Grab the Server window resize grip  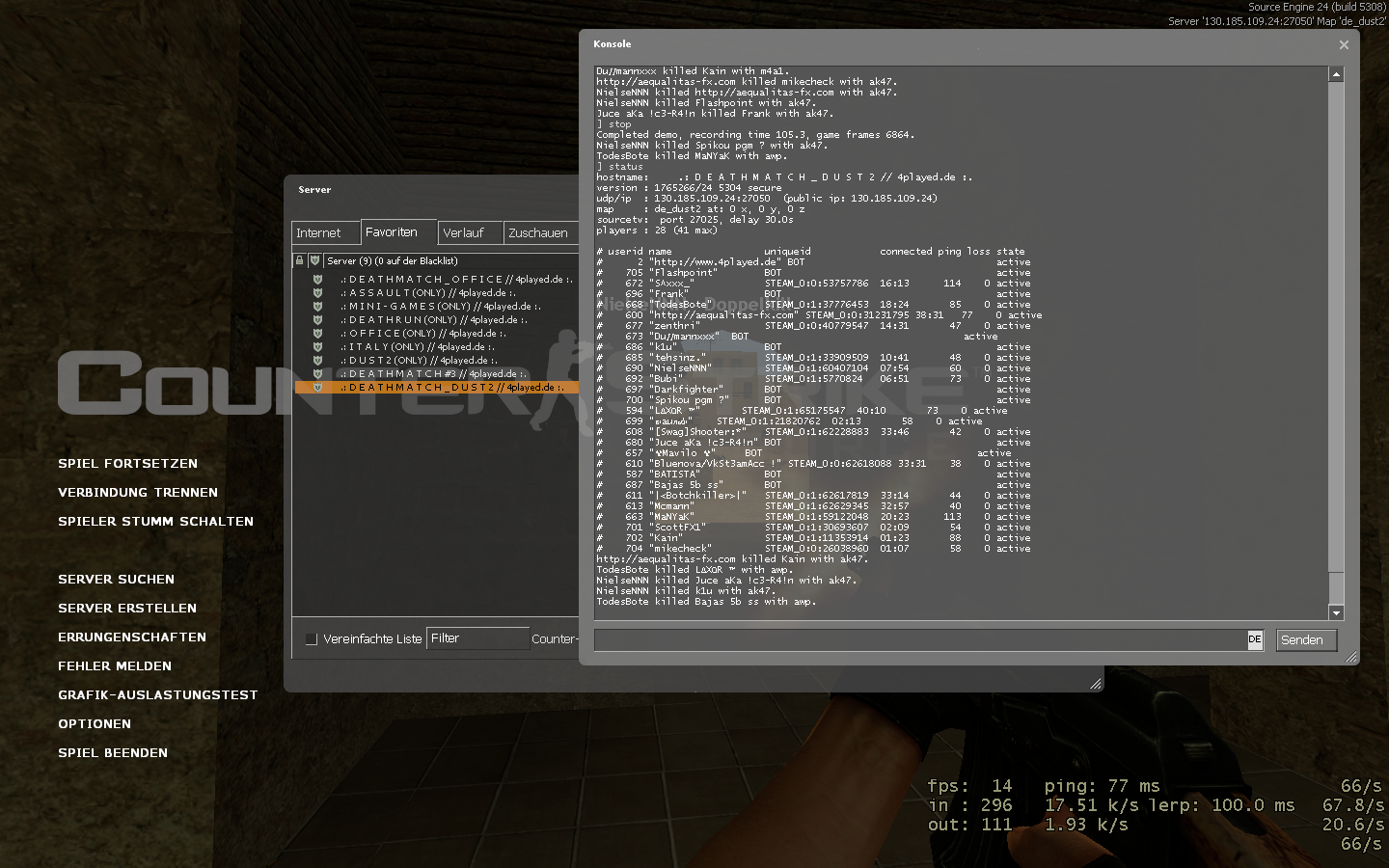[1095, 684]
